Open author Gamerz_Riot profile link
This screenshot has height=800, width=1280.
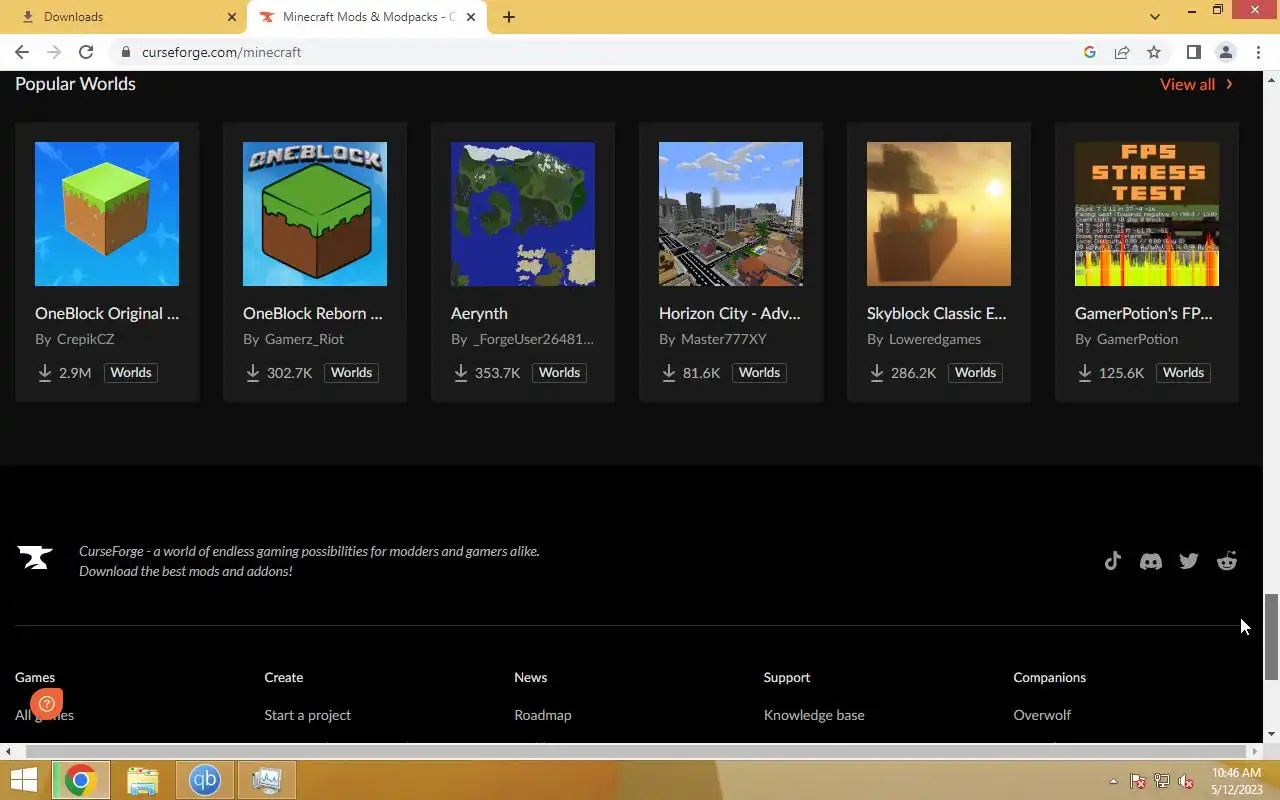tap(304, 339)
